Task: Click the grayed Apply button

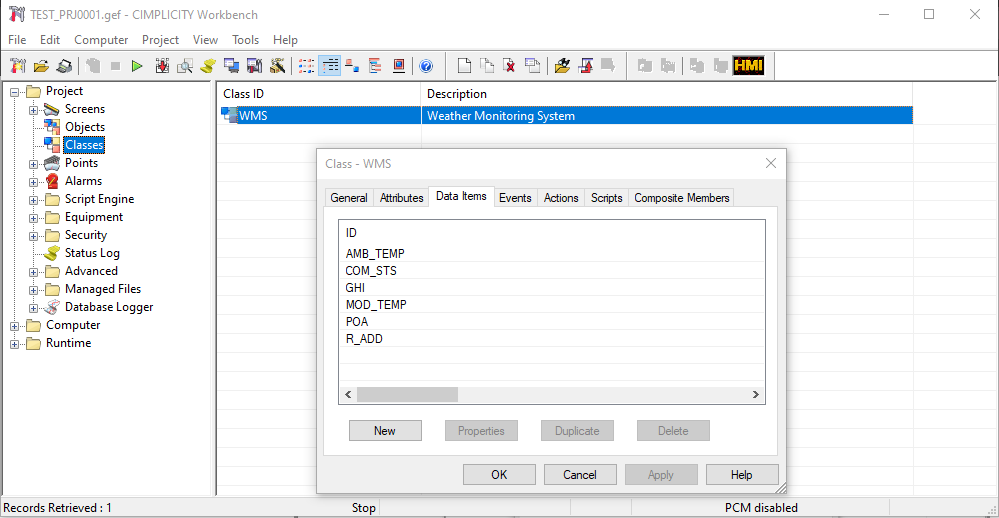Action: 661,475
